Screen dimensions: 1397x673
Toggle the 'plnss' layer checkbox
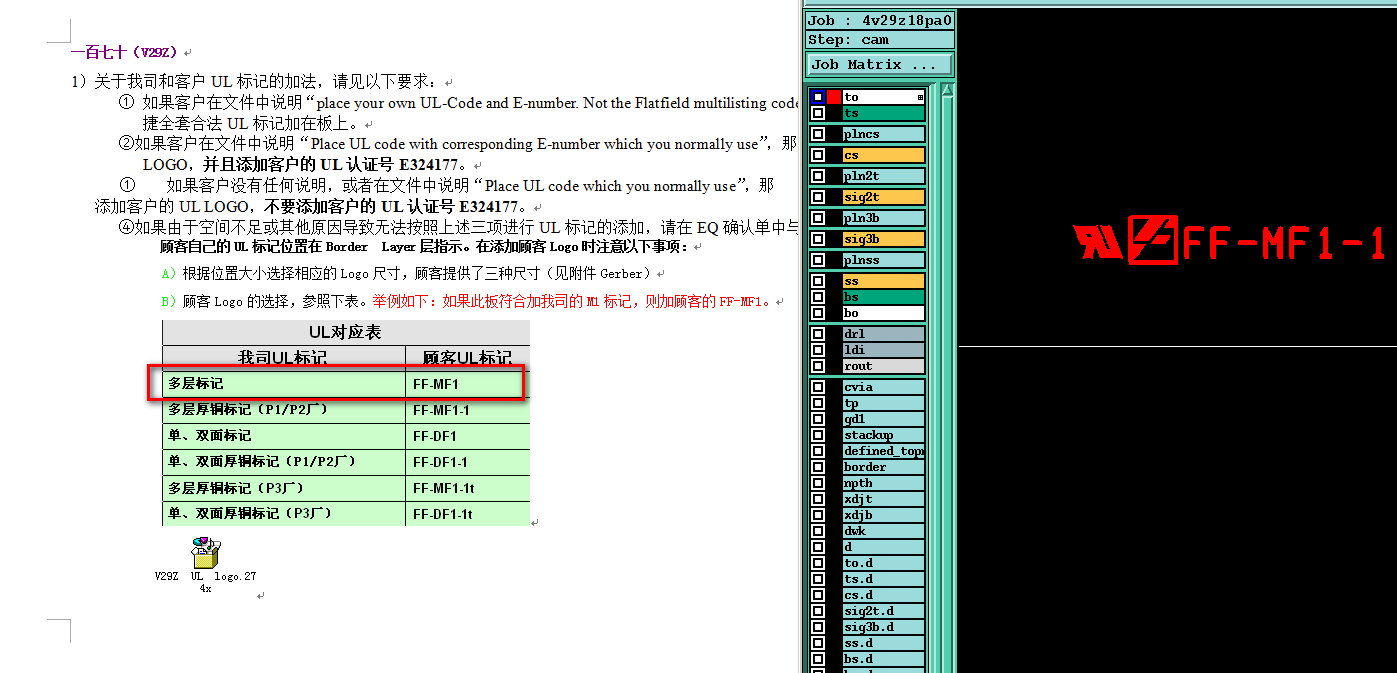818,260
